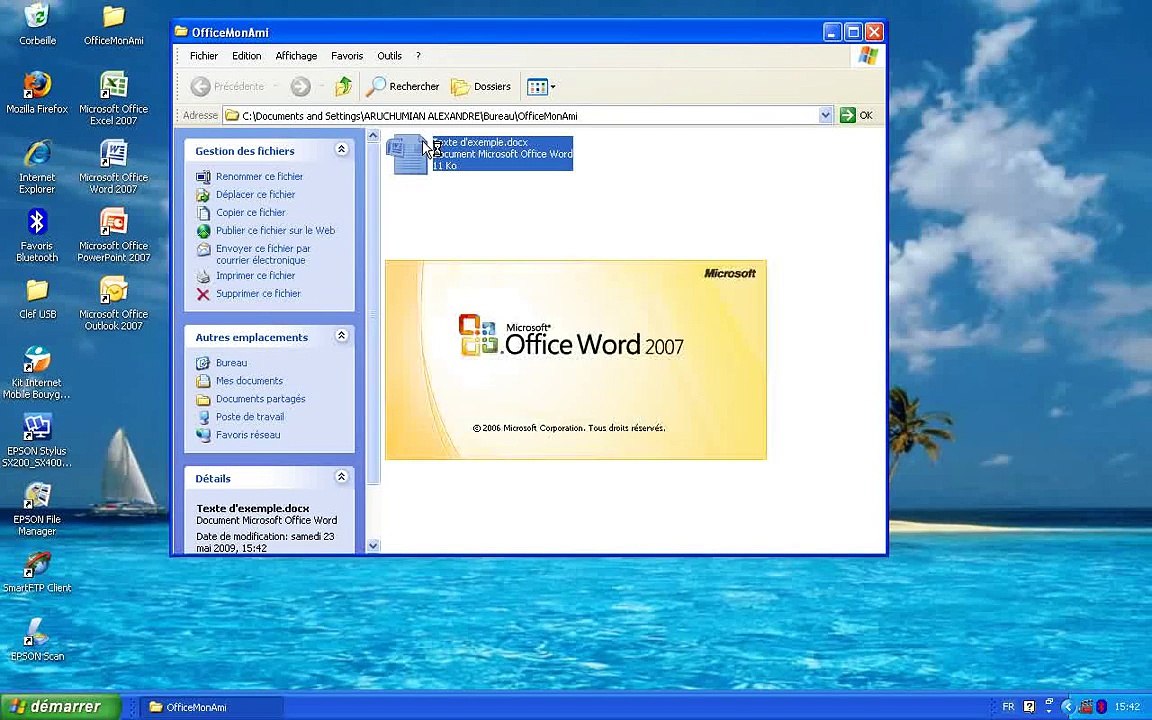Click the forward navigation arrow
Screen dimensions: 1152x720
click(x=300, y=87)
